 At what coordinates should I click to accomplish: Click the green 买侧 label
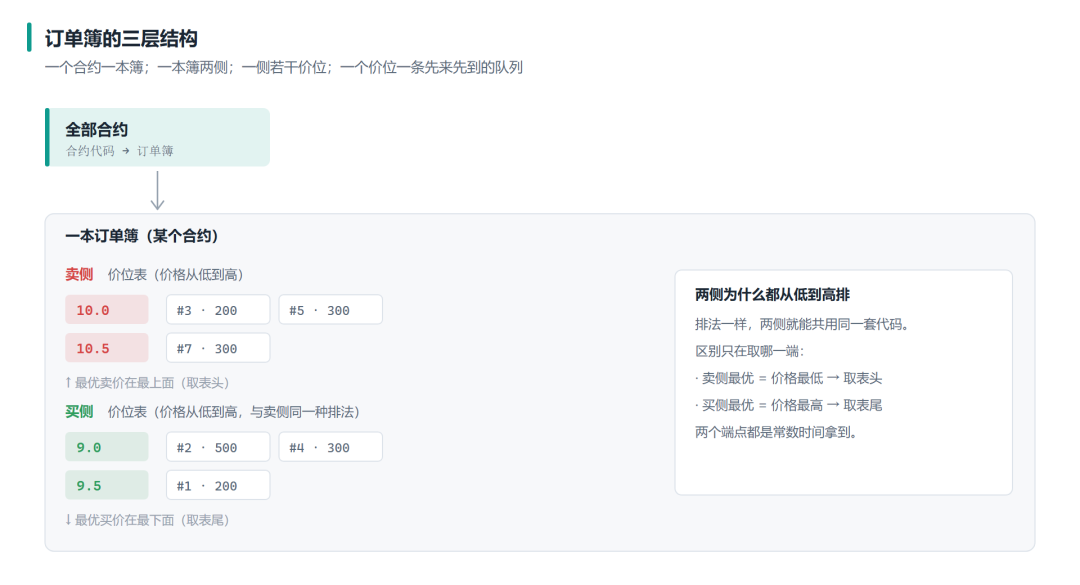click(79, 411)
